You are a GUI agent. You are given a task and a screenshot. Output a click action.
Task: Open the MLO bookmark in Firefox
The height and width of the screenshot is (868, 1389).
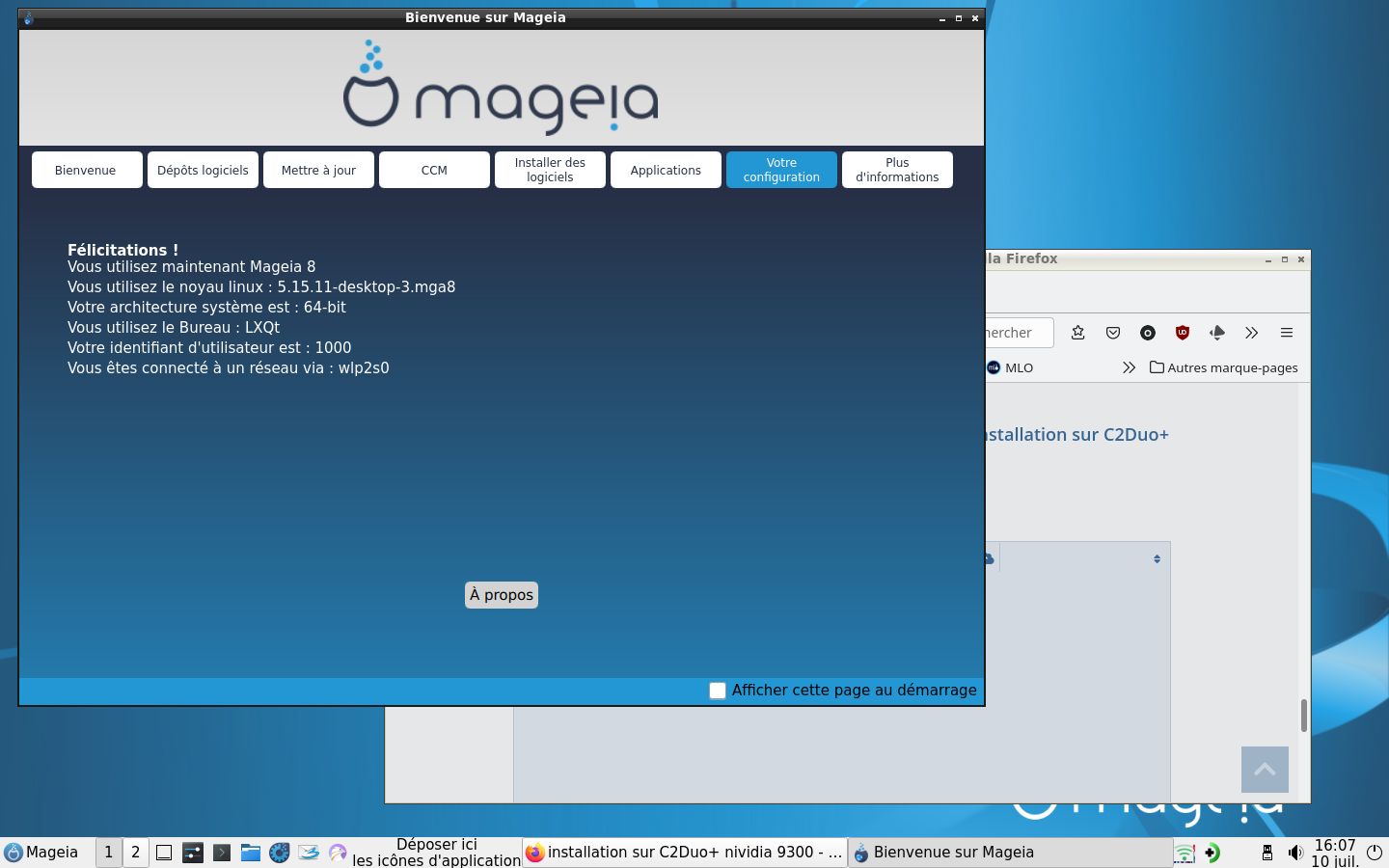1010,367
